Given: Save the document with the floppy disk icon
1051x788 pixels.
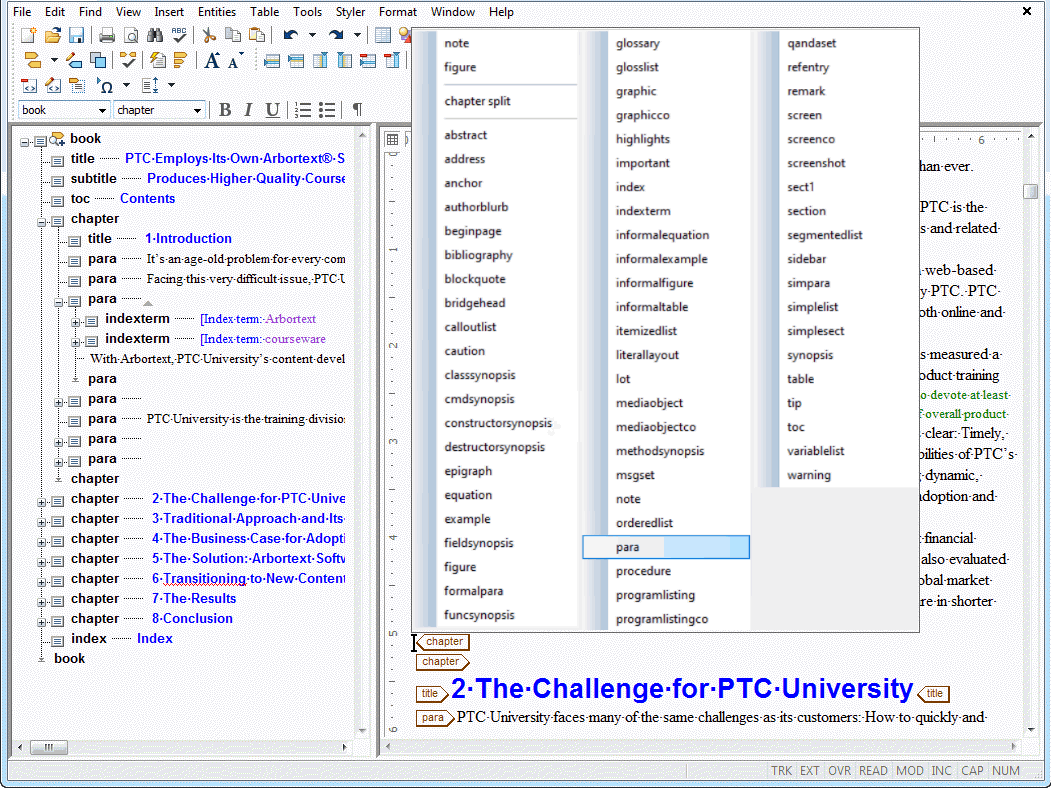Looking at the screenshot, I should [76, 36].
